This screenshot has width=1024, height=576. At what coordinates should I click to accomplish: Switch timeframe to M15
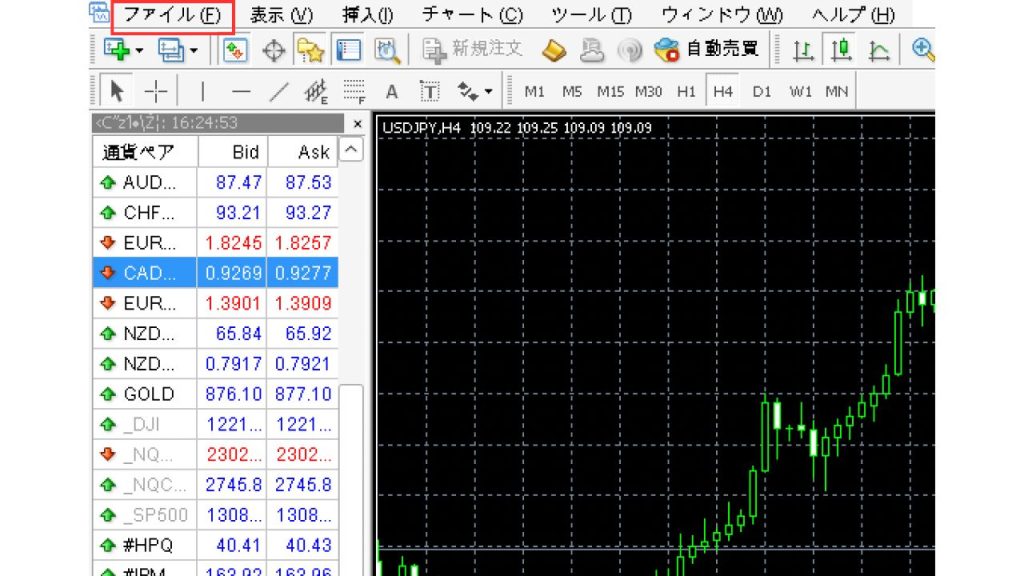click(x=610, y=92)
